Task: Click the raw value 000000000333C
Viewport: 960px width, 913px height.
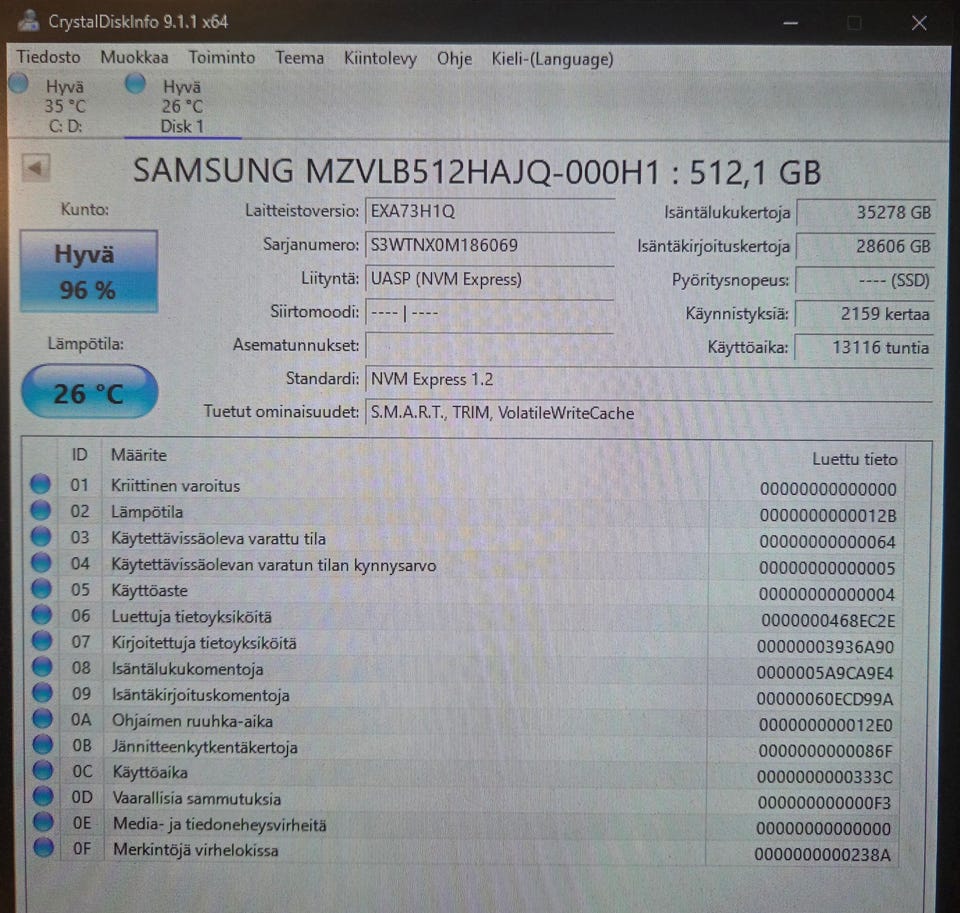Action: (x=825, y=777)
